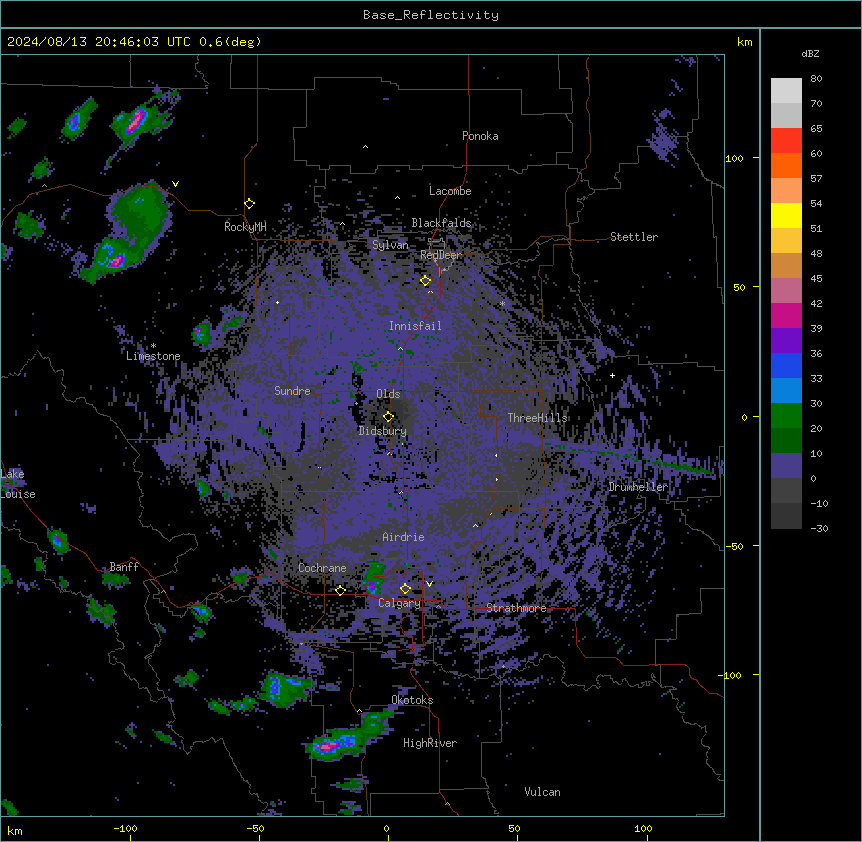Click the yellow diamond marker below RedDeer

(x=425, y=281)
